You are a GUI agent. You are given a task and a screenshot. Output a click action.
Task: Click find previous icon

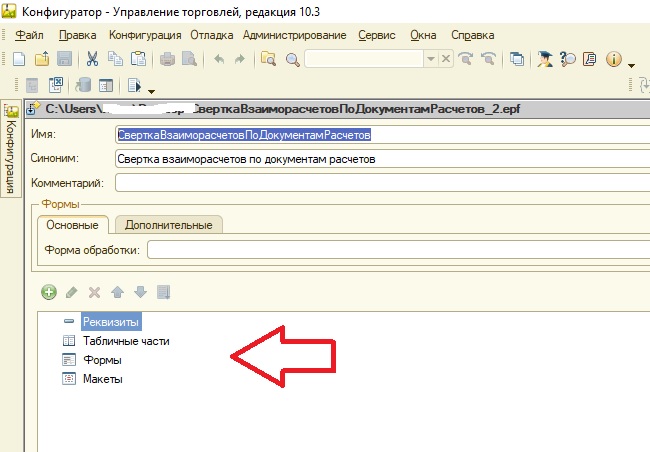pos(489,59)
